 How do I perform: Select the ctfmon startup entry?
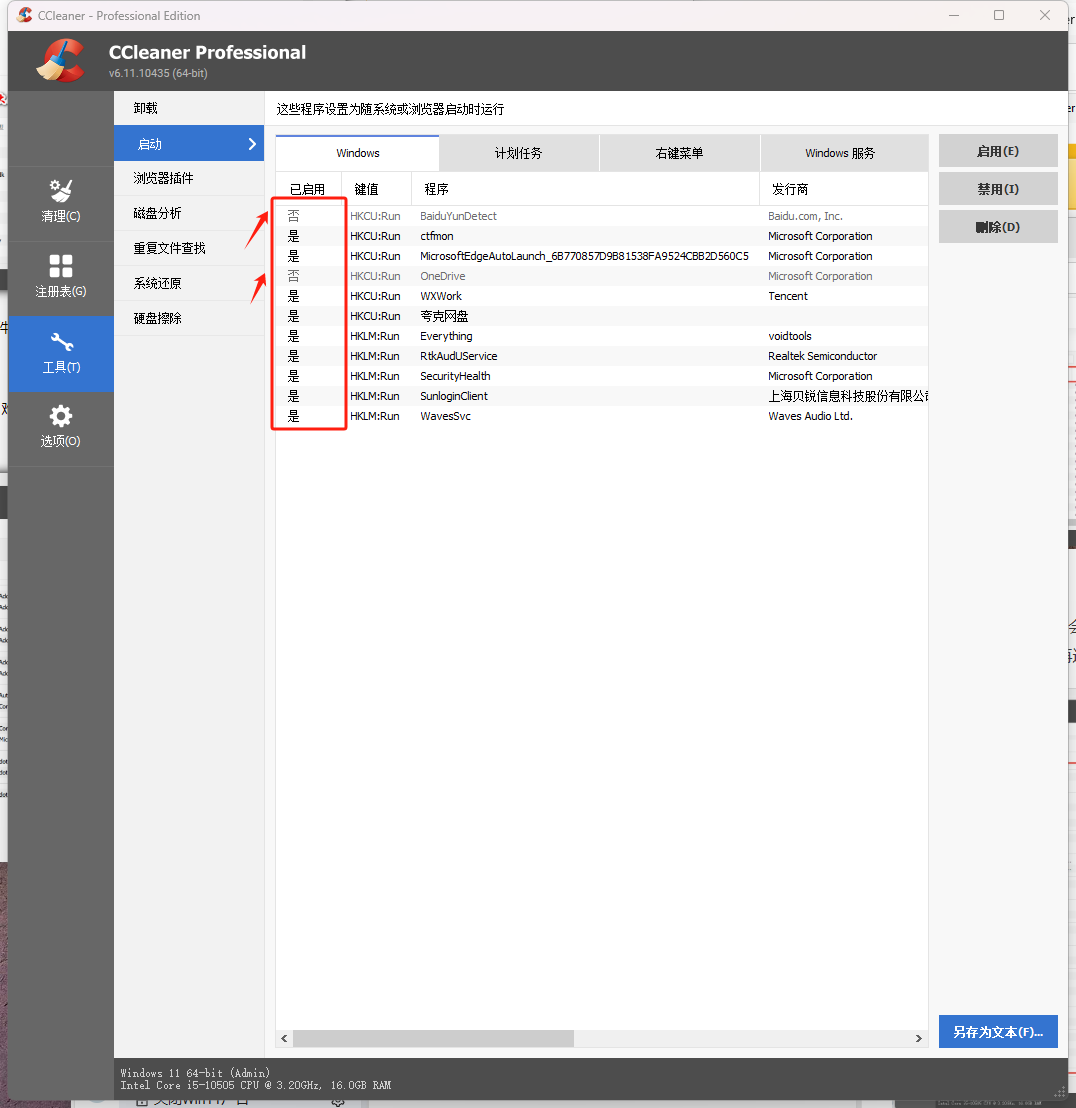(x=602, y=236)
